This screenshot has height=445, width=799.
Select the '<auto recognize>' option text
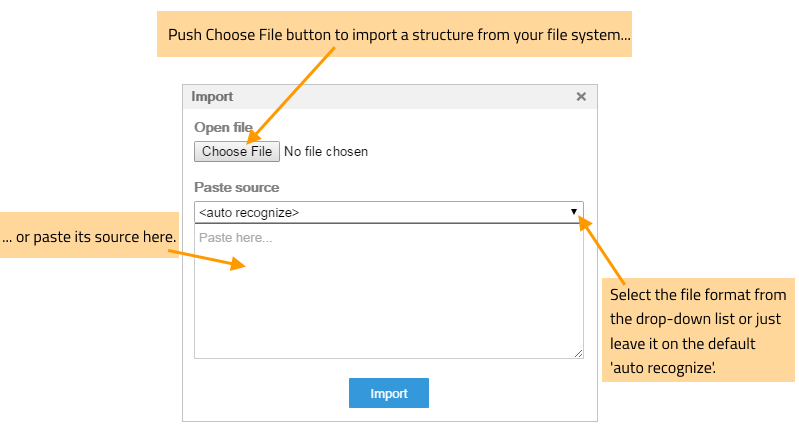tap(249, 212)
